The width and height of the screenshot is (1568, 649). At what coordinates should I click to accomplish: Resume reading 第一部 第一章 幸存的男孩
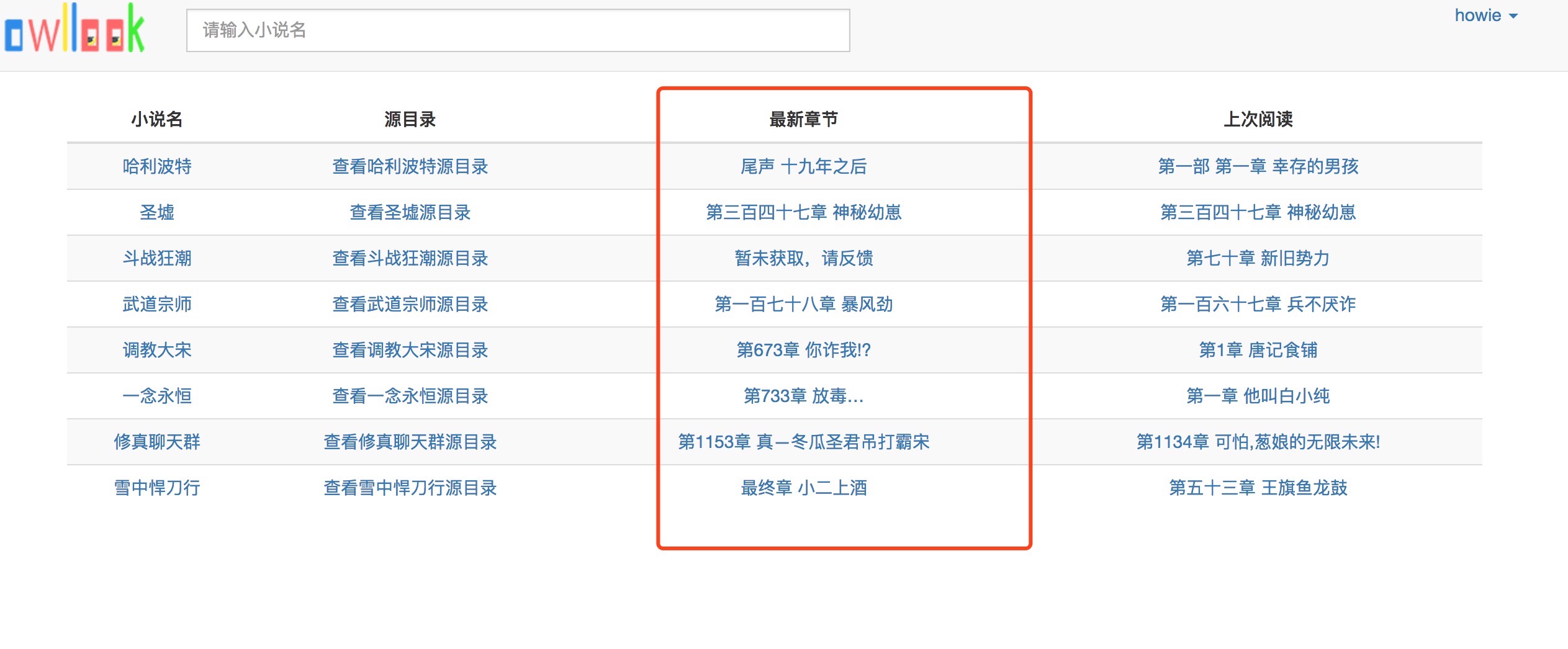(1258, 166)
